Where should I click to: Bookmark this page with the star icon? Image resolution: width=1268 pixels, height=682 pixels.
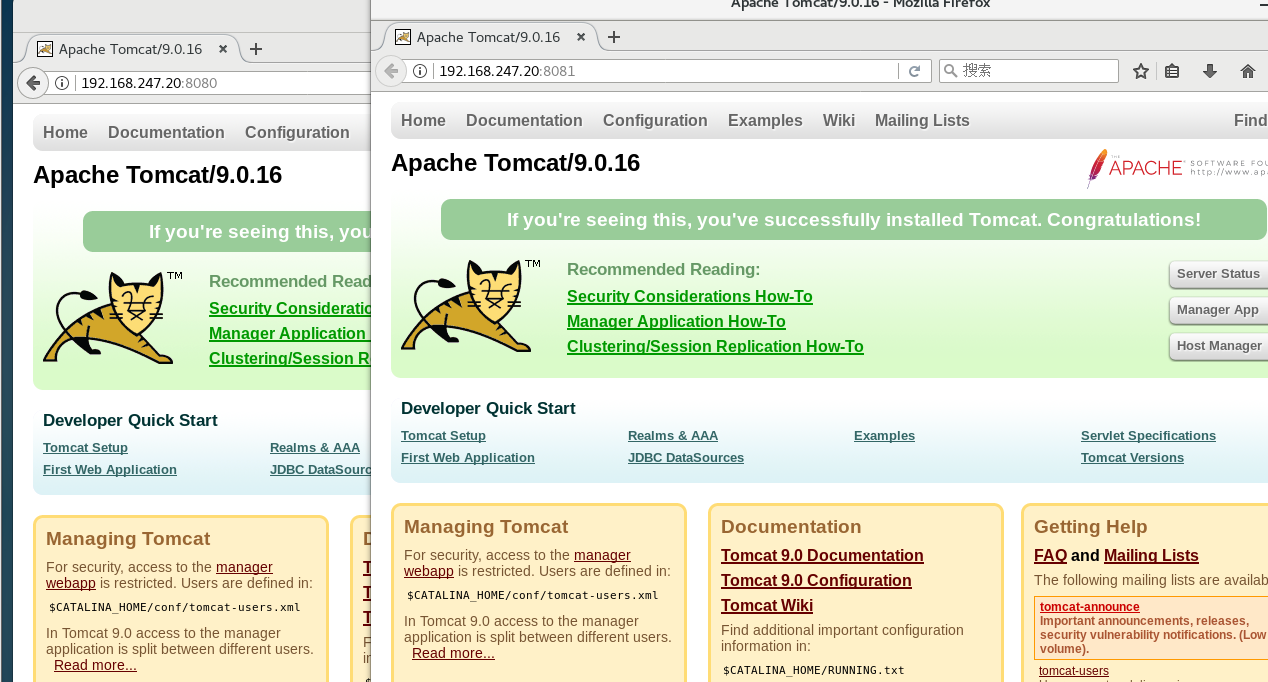(x=1141, y=71)
